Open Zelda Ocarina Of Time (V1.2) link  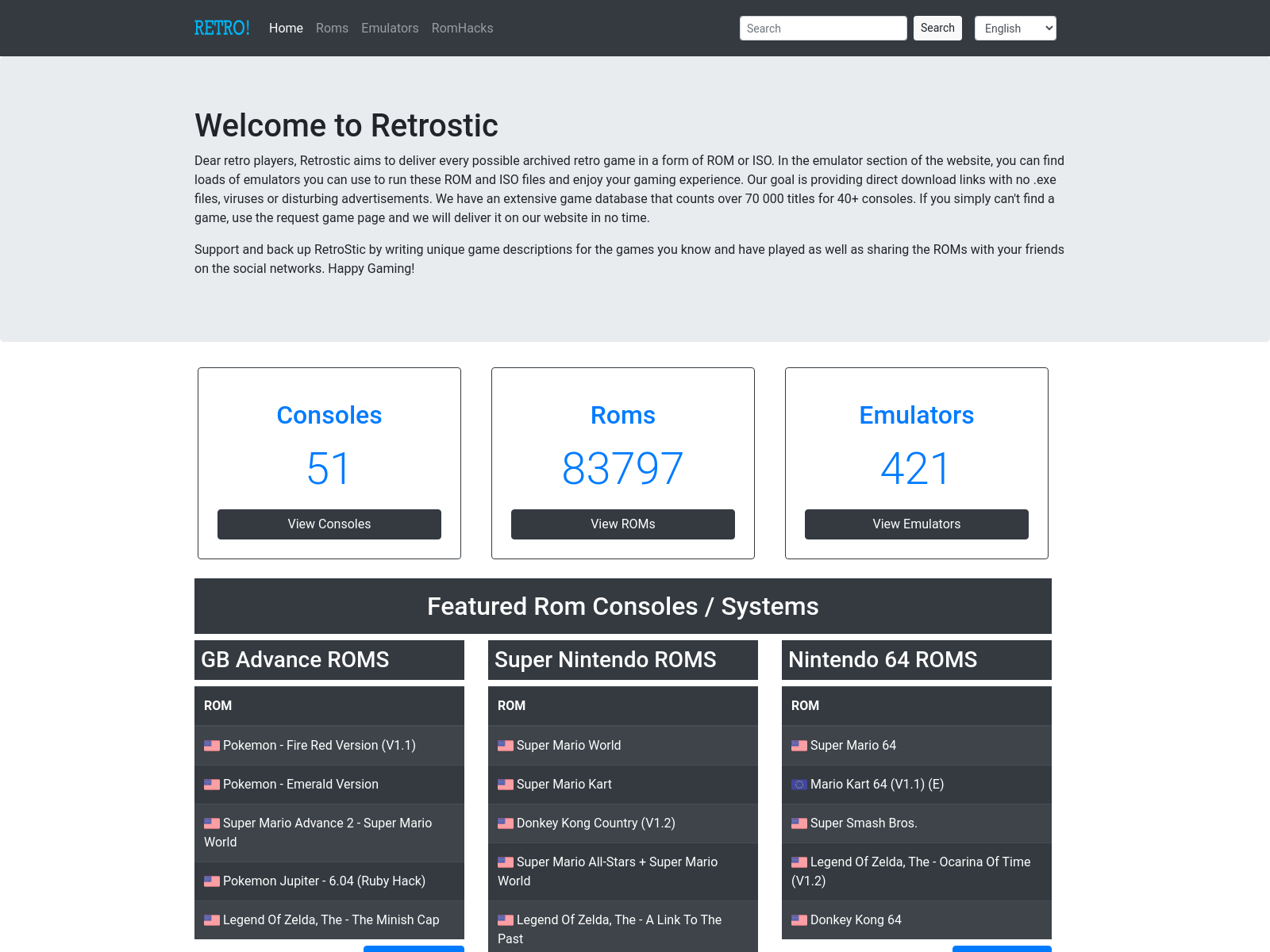911,872
